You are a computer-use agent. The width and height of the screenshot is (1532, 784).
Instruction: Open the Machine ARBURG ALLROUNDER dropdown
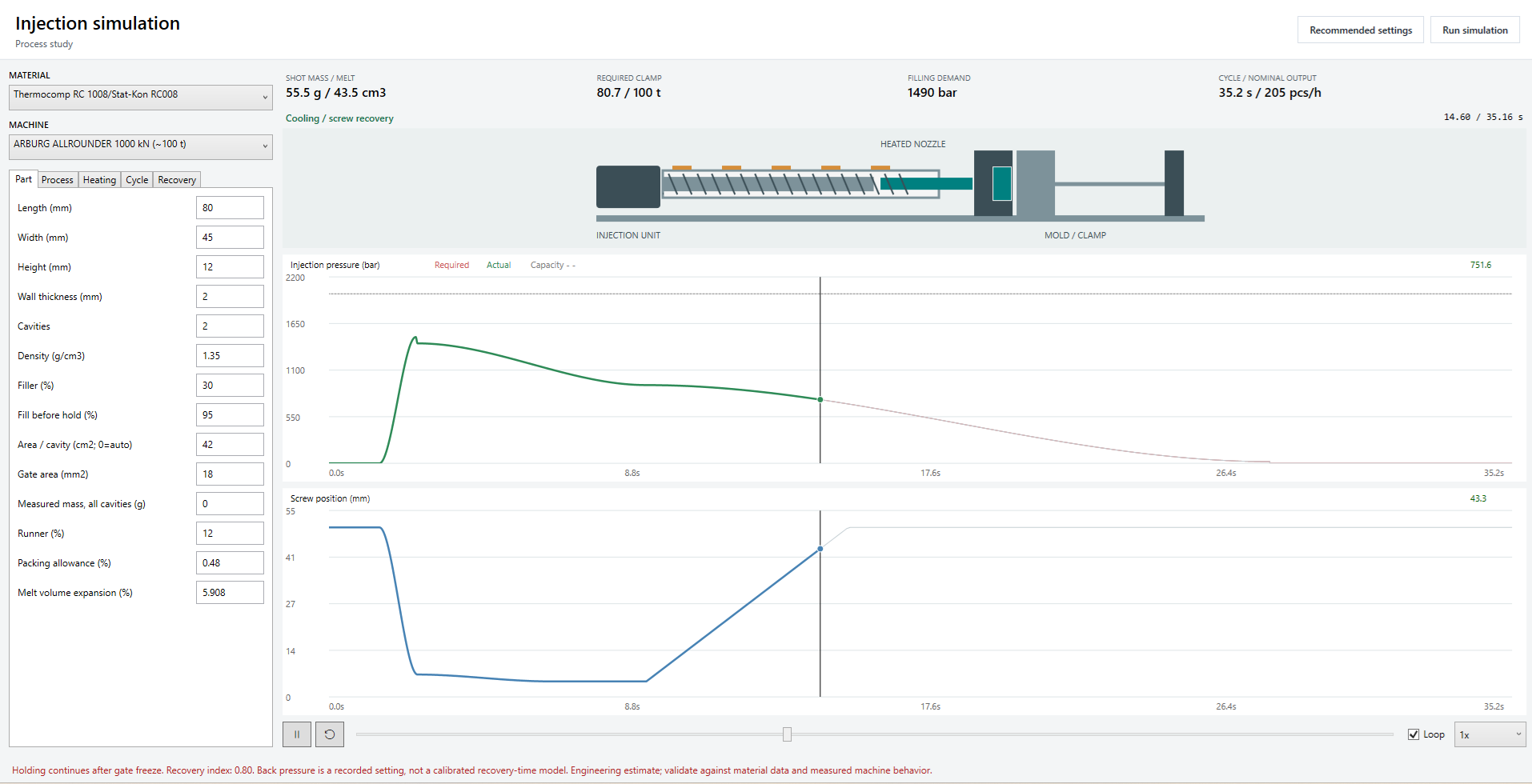[x=141, y=147]
